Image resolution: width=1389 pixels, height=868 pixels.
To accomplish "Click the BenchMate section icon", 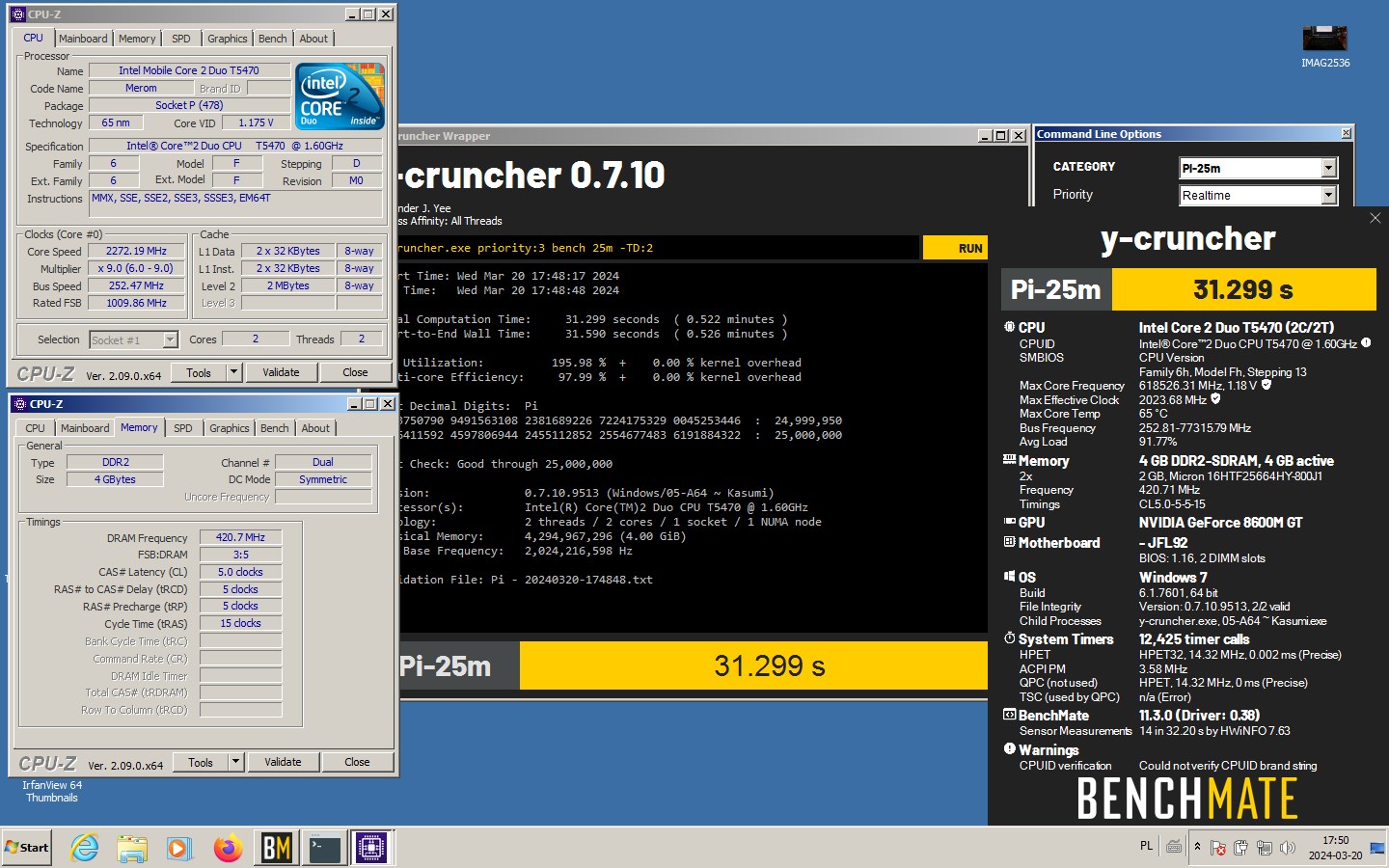I will tap(1009, 715).
